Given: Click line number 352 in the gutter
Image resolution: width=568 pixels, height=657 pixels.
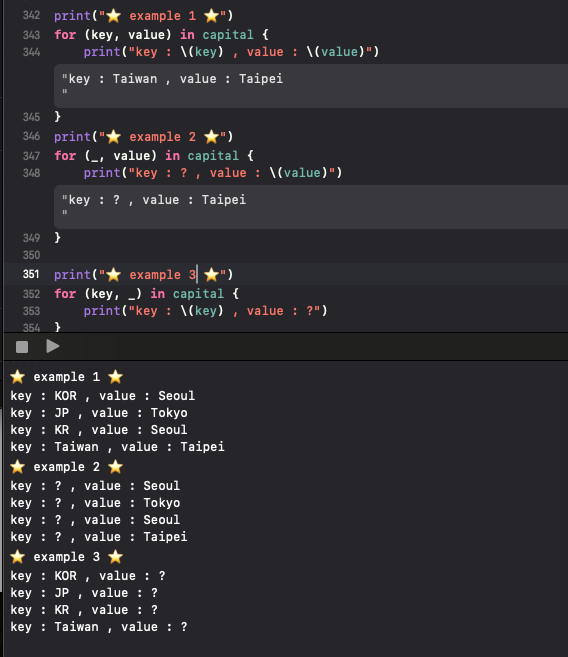Looking at the screenshot, I should 31,294.
